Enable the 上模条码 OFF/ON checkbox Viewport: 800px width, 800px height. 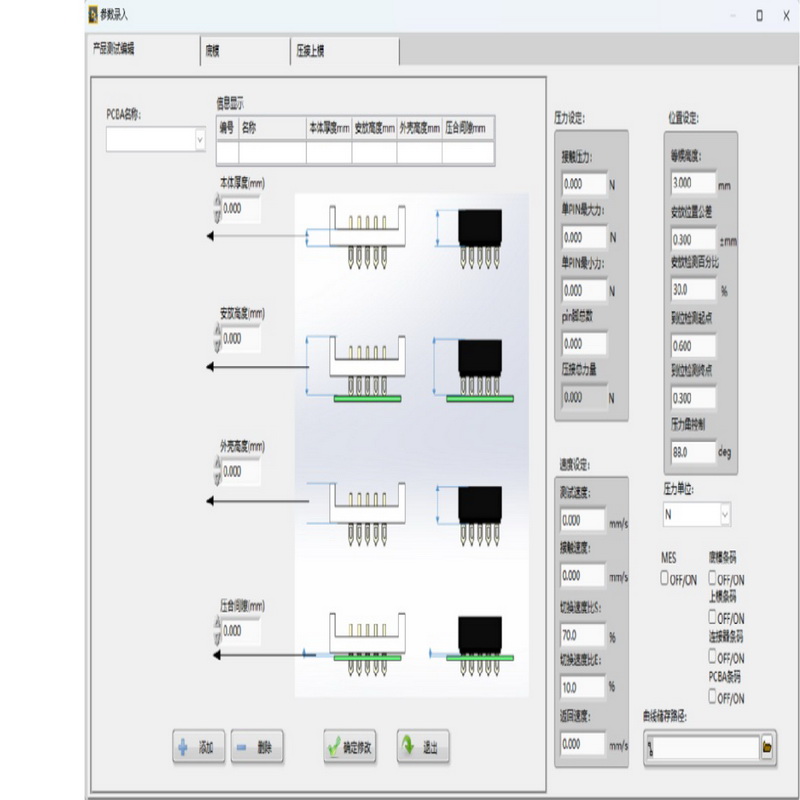tap(714, 618)
